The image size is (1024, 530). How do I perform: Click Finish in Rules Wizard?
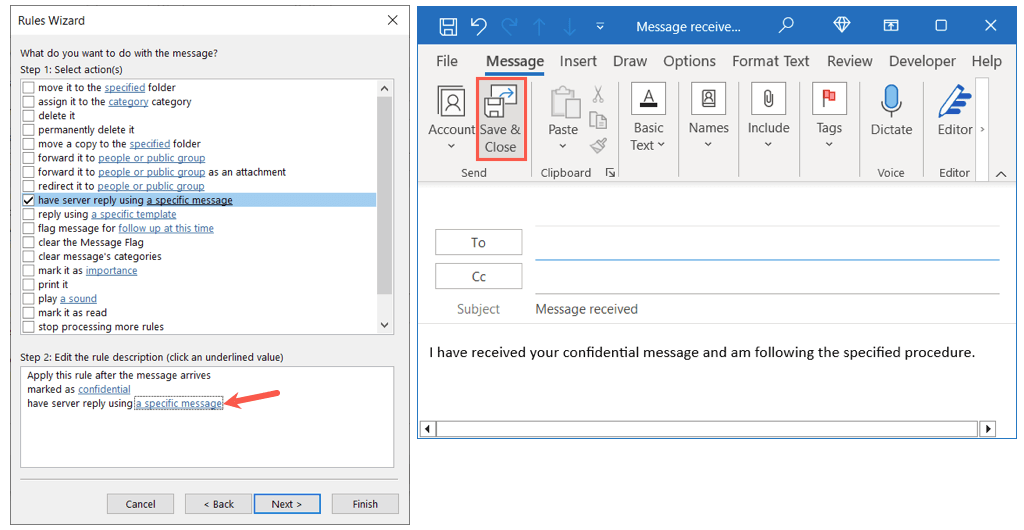[x=365, y=504]
